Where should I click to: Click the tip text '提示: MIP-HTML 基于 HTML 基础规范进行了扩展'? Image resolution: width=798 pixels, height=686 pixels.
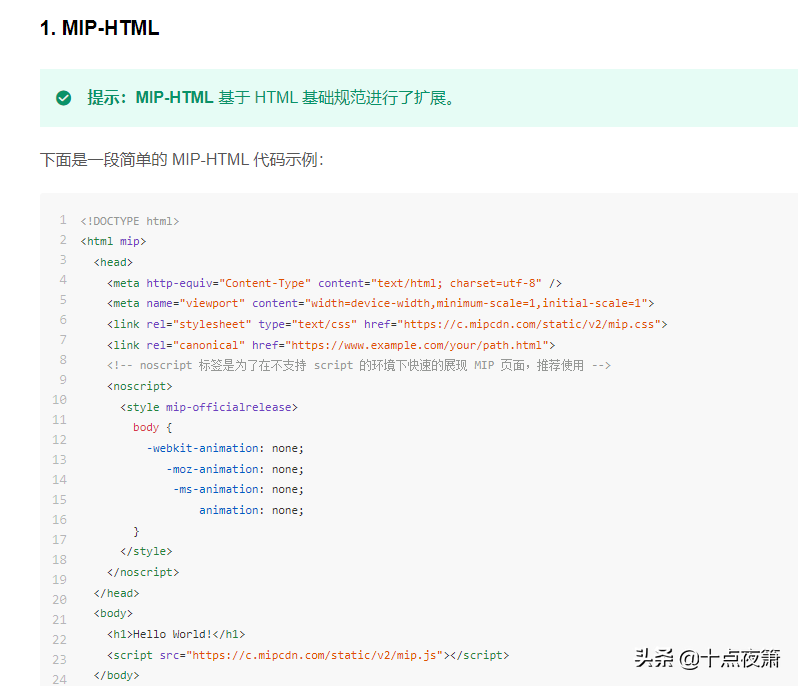(x=270, y=97)
